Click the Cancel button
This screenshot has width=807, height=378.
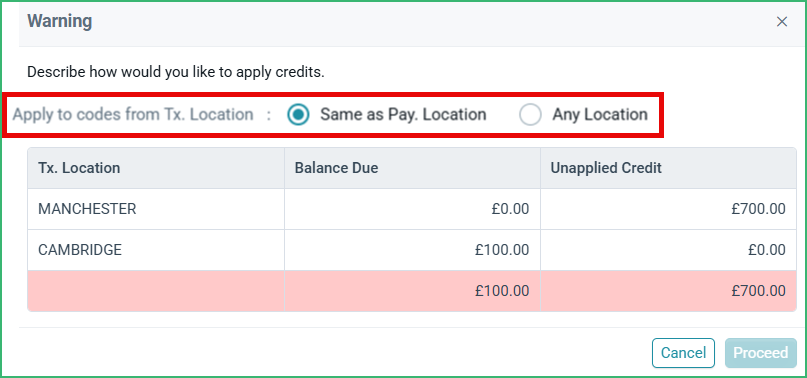coord(683,353)
